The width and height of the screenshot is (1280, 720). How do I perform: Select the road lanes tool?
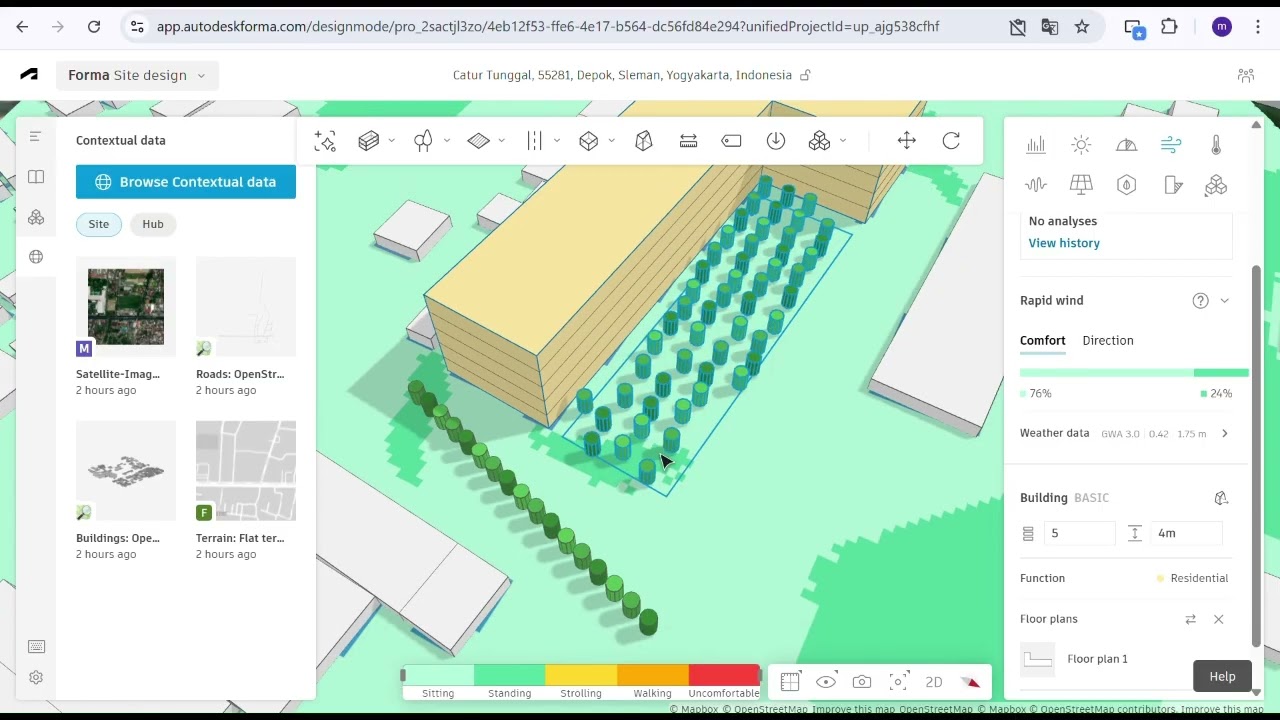[x=534, y=141]
